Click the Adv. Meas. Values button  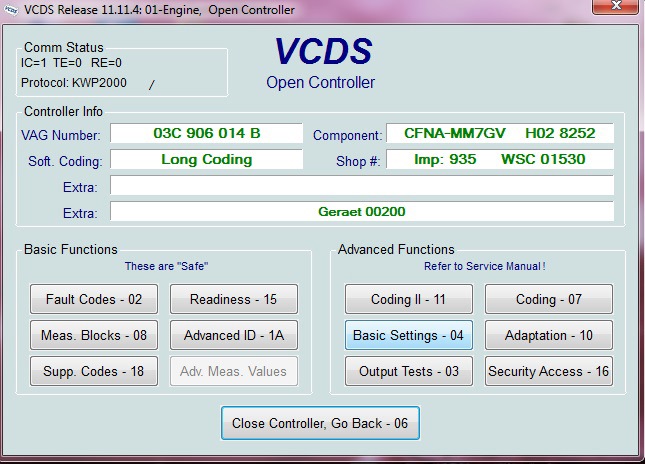point(234,371)
